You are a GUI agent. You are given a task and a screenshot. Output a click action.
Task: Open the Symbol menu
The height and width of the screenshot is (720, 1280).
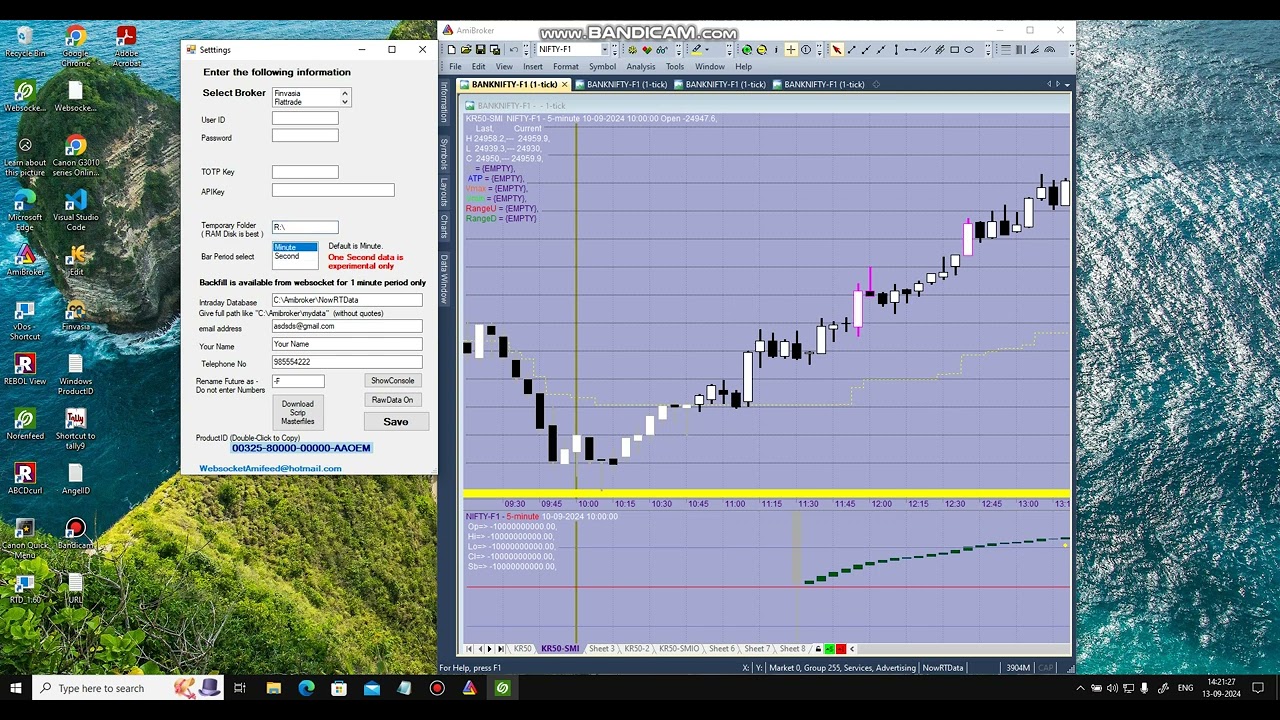tap(602, 67)
